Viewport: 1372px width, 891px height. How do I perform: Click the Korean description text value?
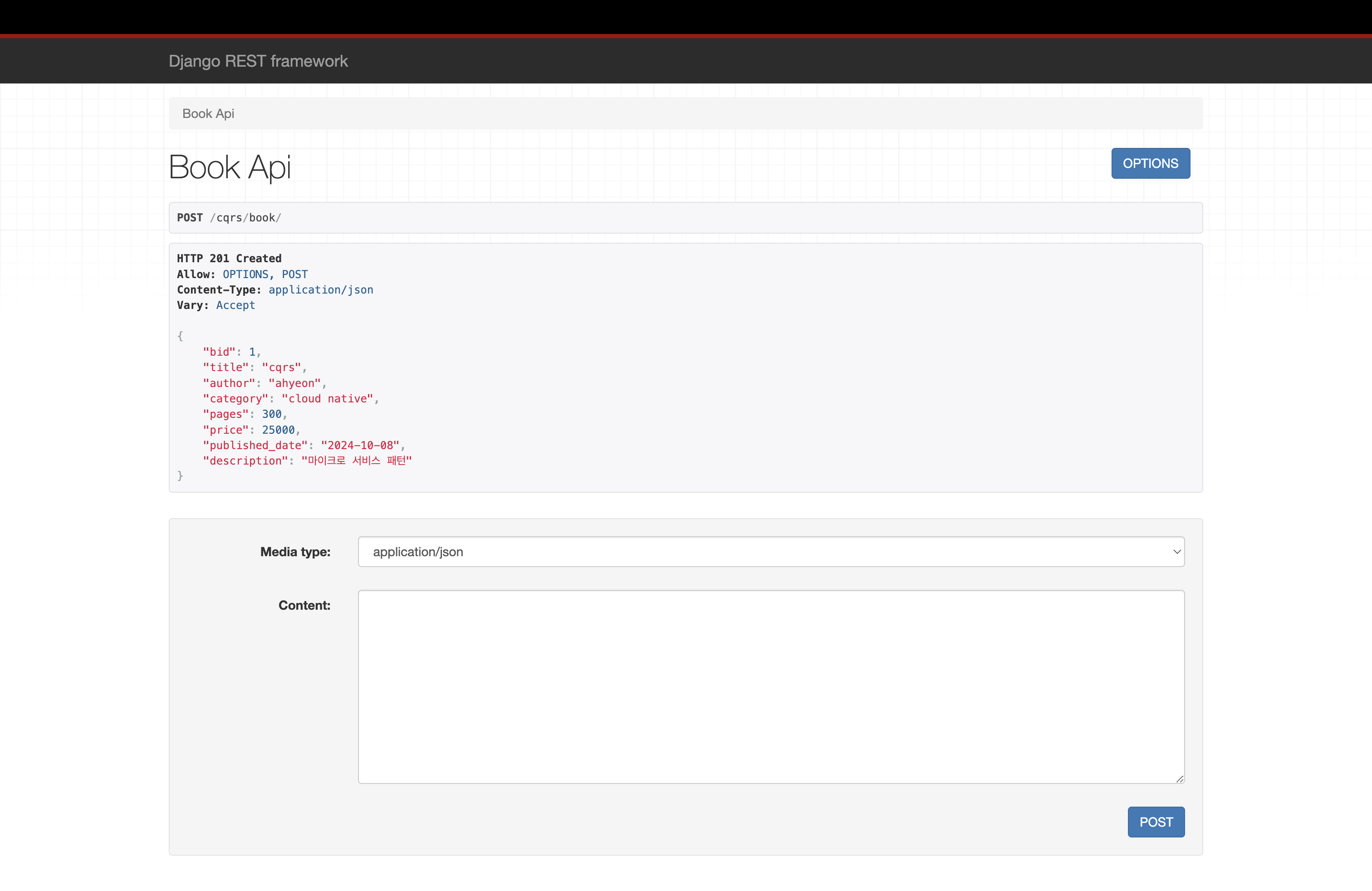click(356, 460)
